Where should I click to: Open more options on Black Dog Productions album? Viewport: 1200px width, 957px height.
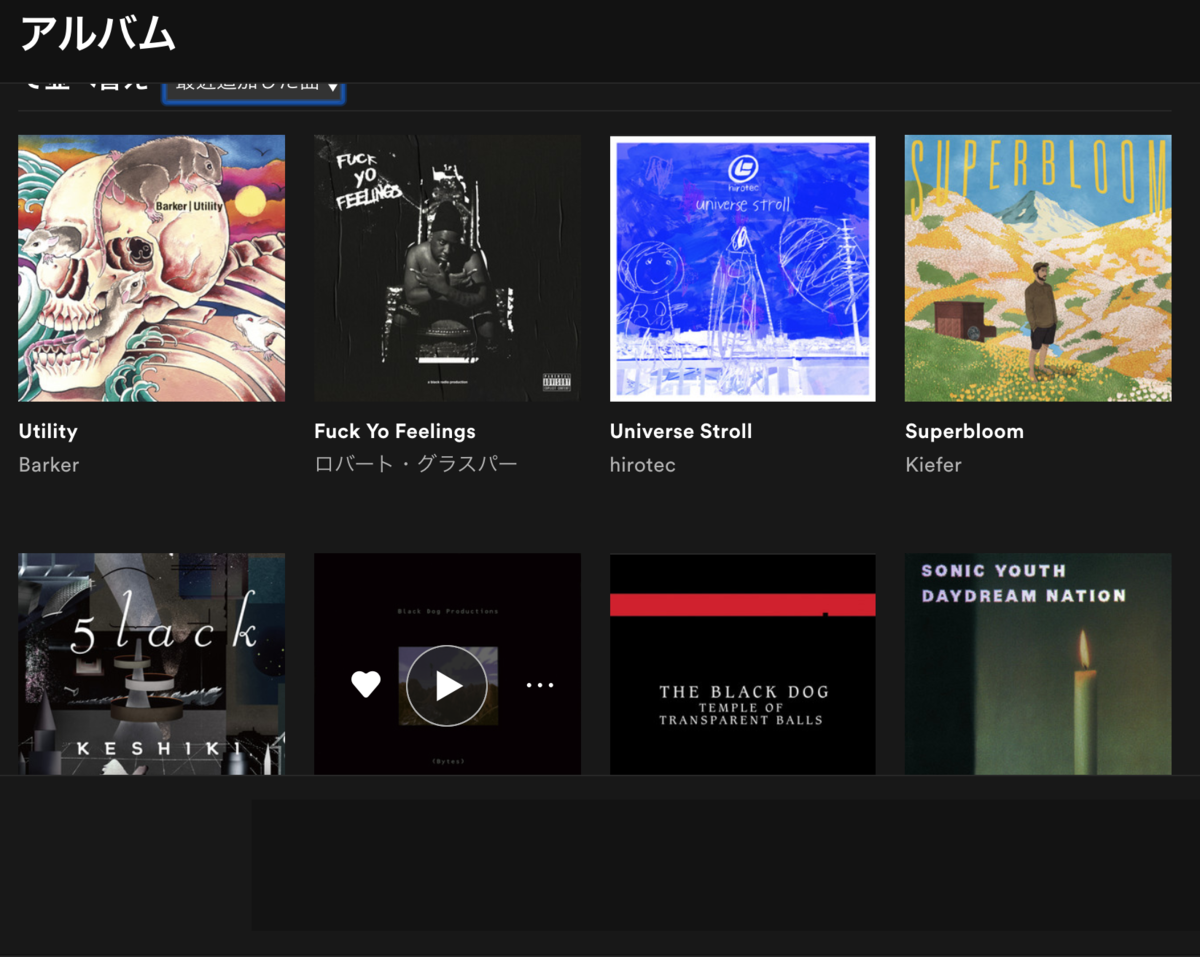click(540, 685)
